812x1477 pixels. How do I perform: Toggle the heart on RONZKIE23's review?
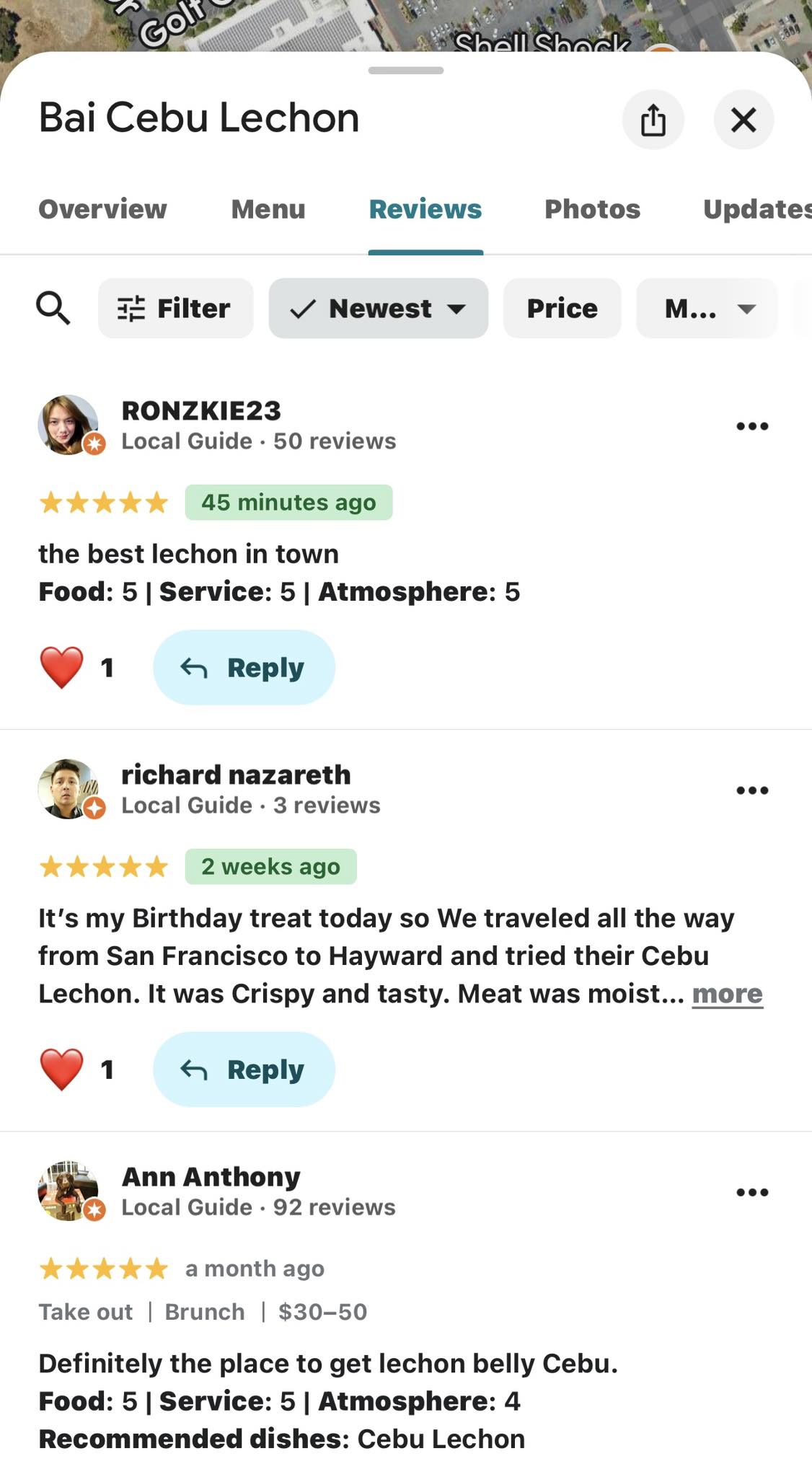(61, 668)
